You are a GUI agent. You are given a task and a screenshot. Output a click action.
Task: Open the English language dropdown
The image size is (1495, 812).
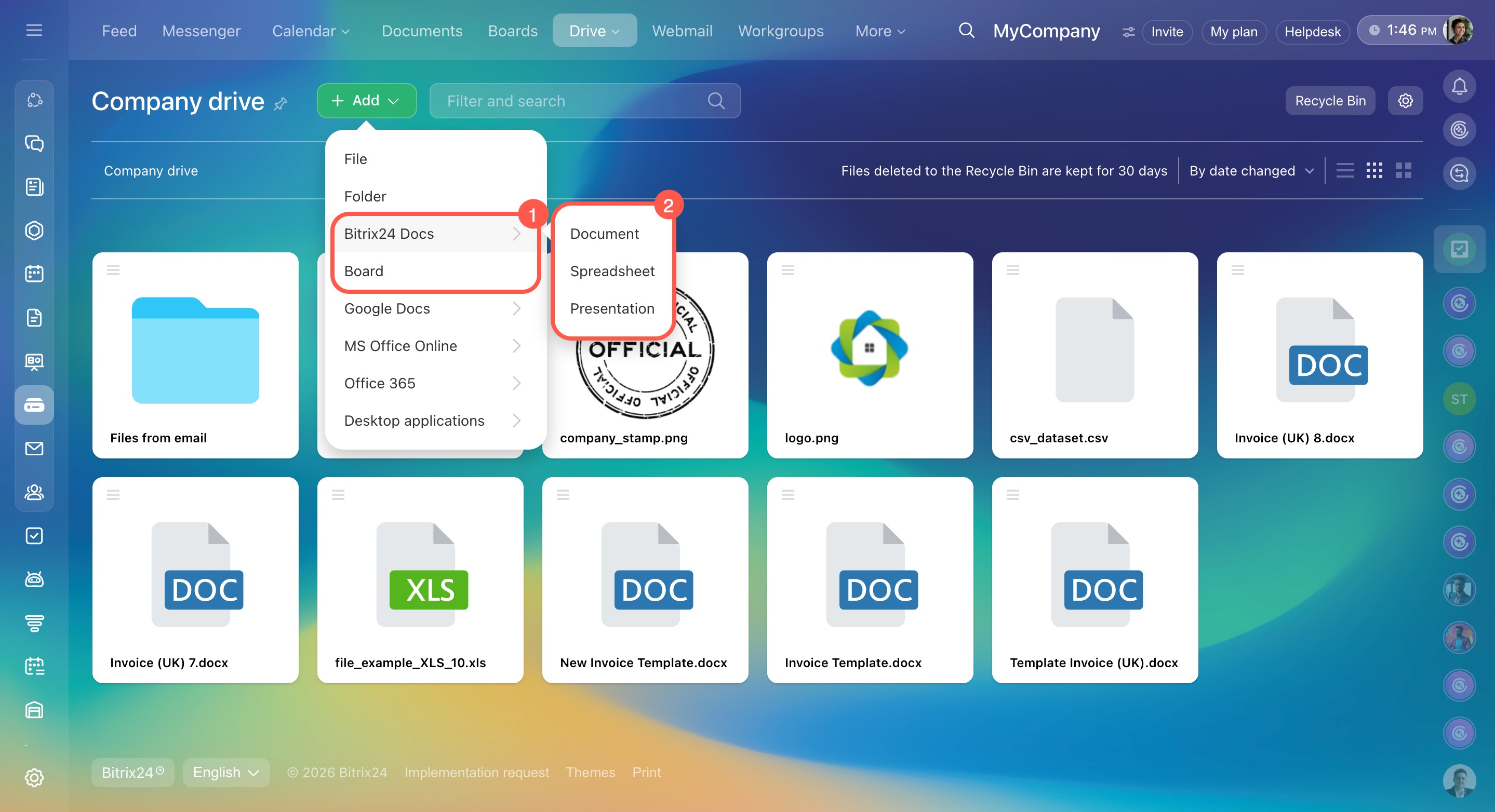pos(226,772)
